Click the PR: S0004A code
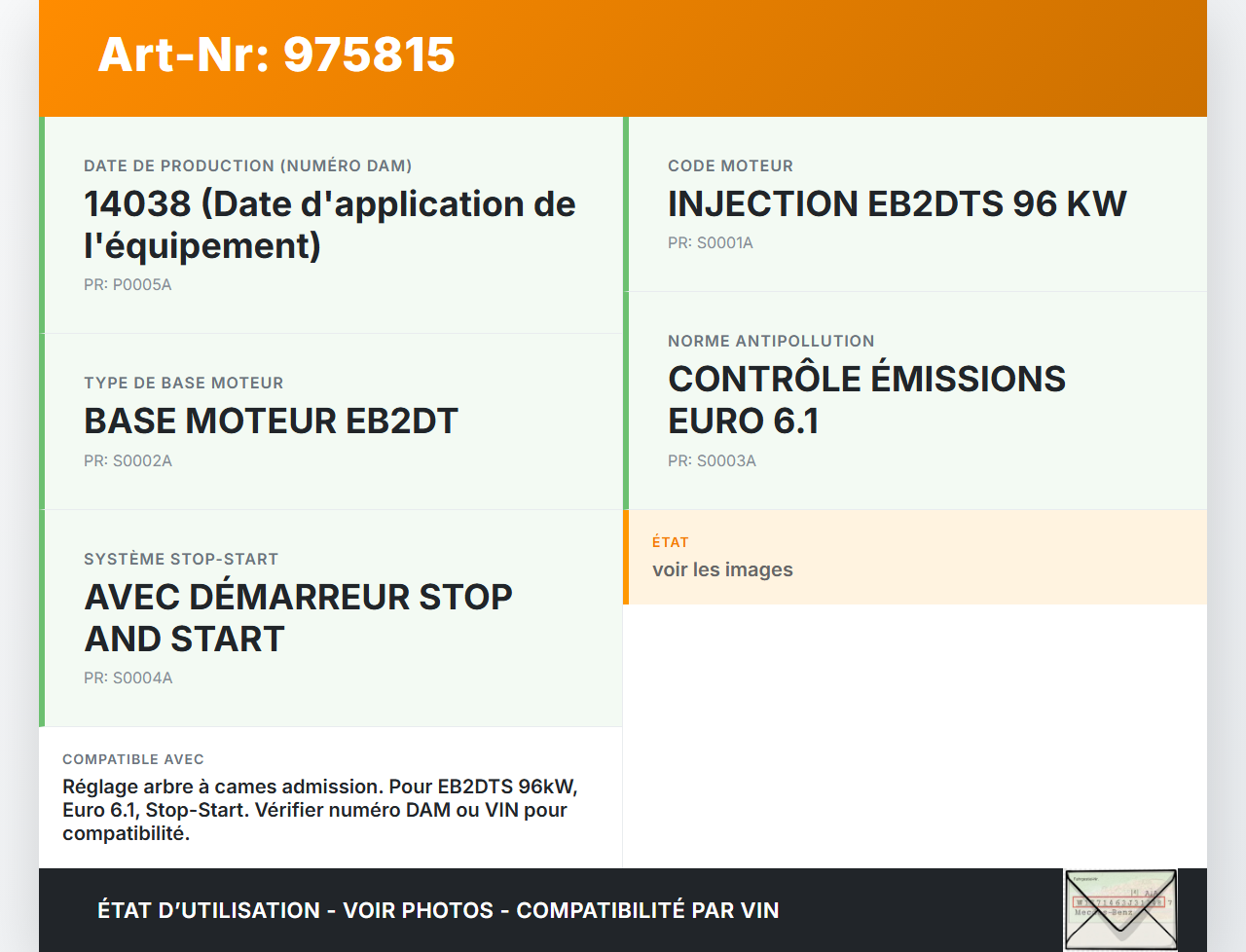The image size is (1246, 952). coord(128,678)
